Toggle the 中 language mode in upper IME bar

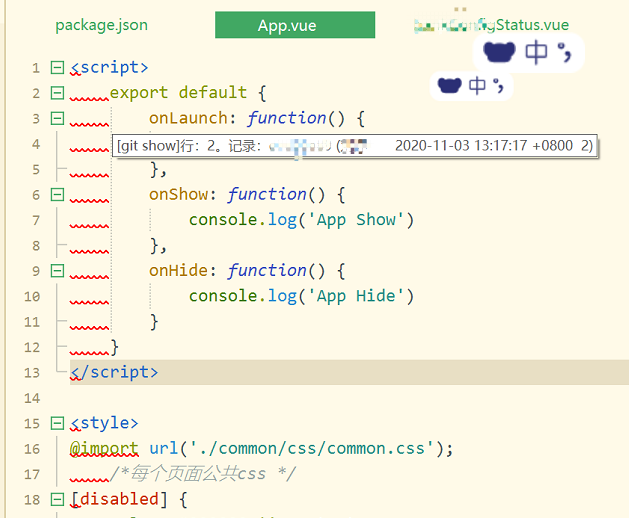[x=536, y=52]
